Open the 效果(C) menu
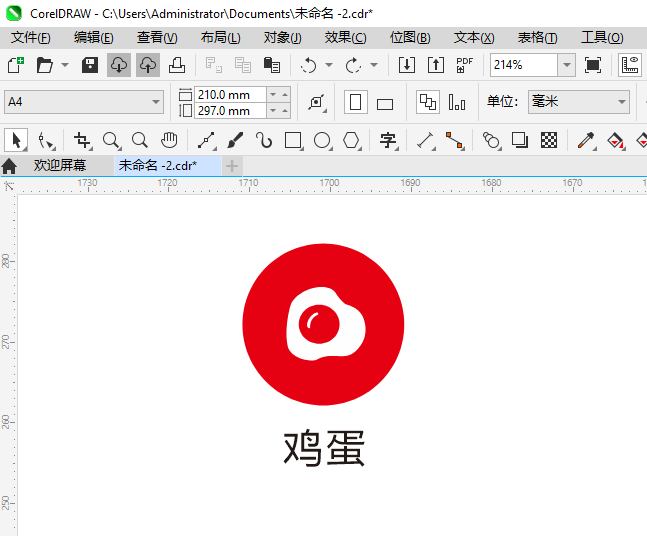 pyautogui.click(x=345, y=38)
